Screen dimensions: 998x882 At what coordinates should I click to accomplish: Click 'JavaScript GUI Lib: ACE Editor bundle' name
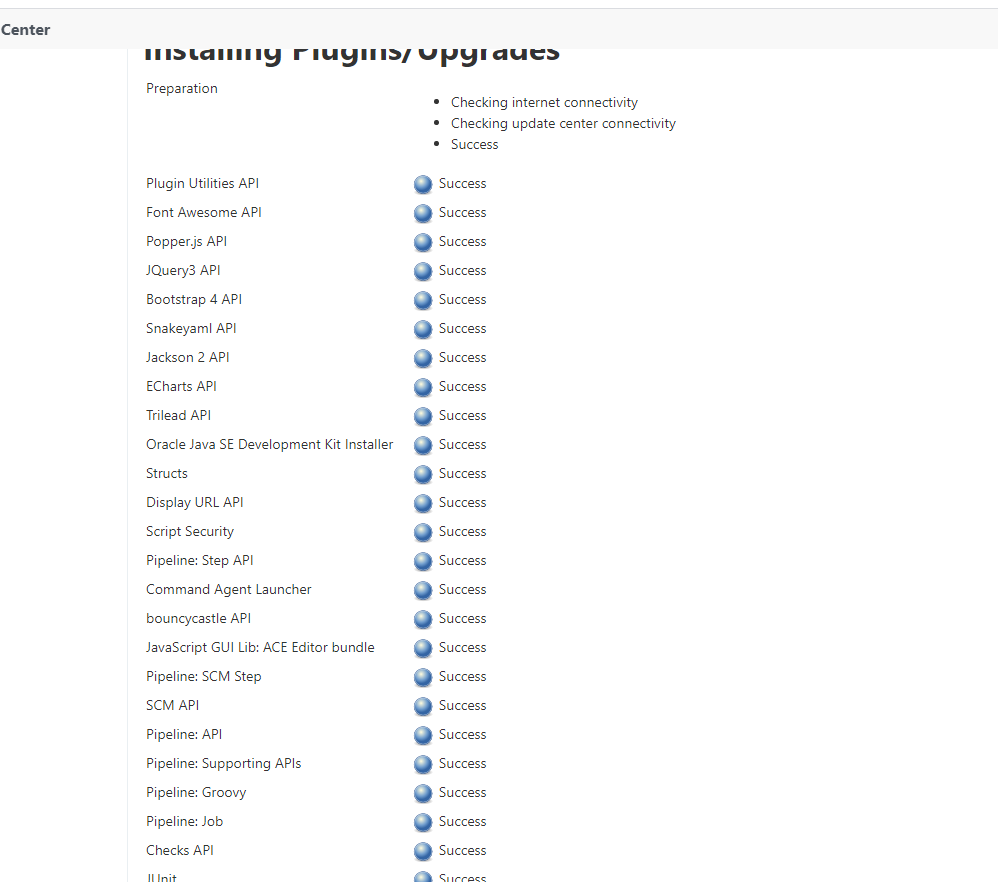tap(260, 647)
